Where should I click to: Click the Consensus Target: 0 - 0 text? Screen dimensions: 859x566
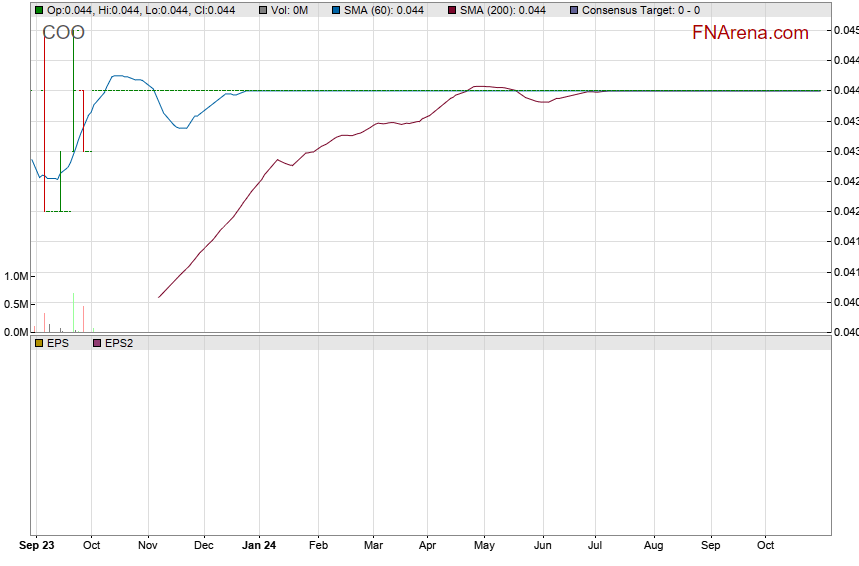tap(641, 10)
